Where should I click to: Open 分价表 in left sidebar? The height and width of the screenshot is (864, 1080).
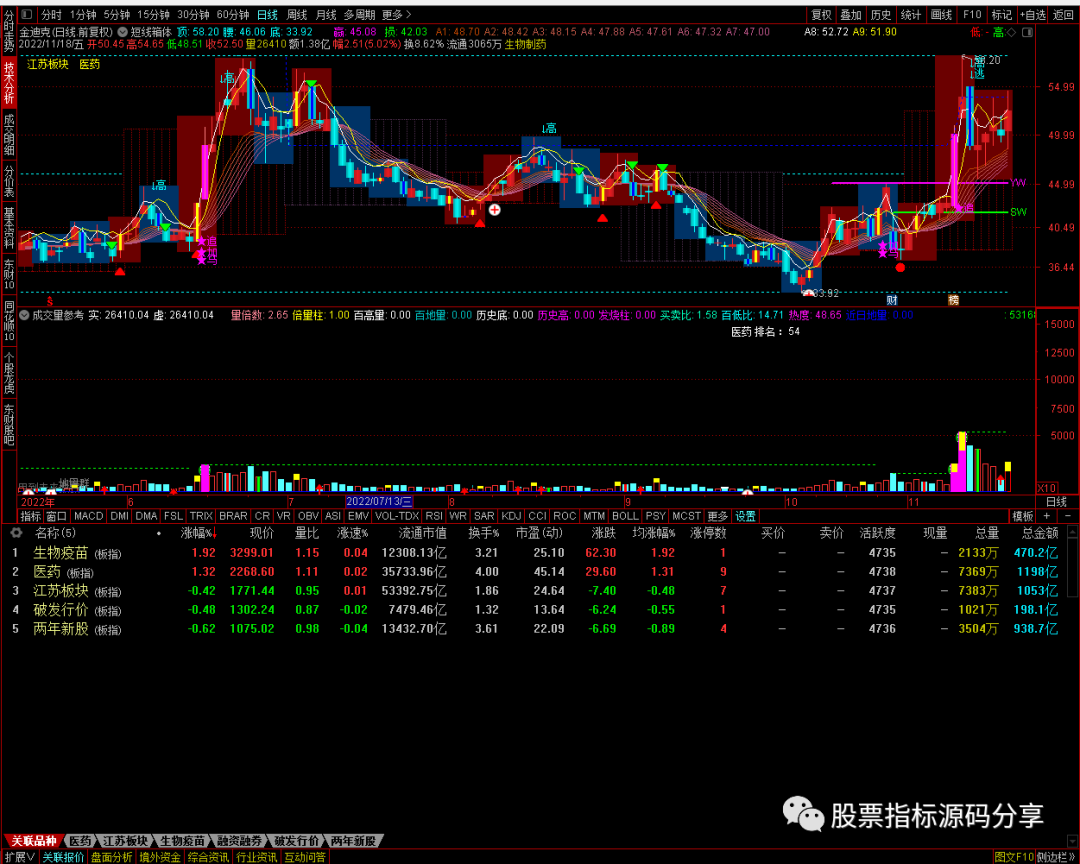tap(9, 181)
